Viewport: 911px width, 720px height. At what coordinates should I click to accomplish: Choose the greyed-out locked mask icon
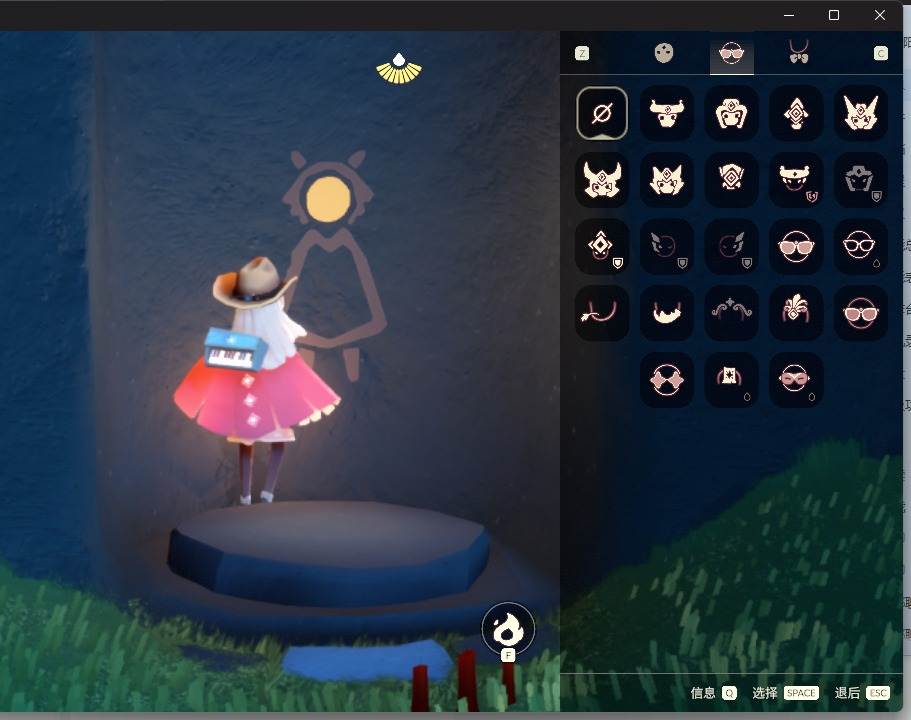coord(861,180)
